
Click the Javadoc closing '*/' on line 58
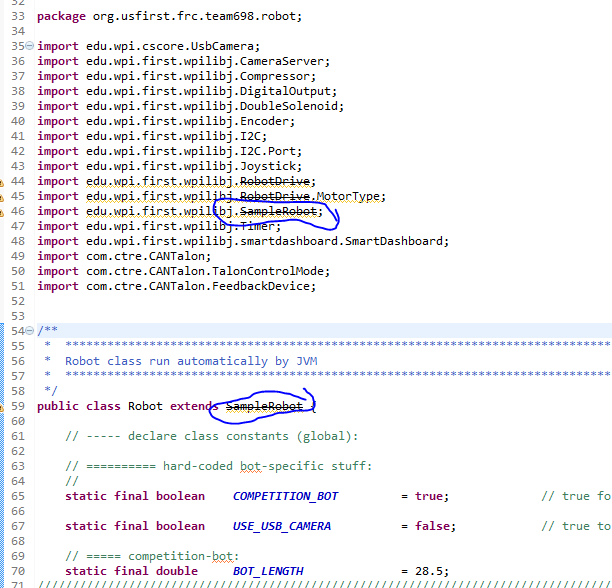click(x=51, y=391)
